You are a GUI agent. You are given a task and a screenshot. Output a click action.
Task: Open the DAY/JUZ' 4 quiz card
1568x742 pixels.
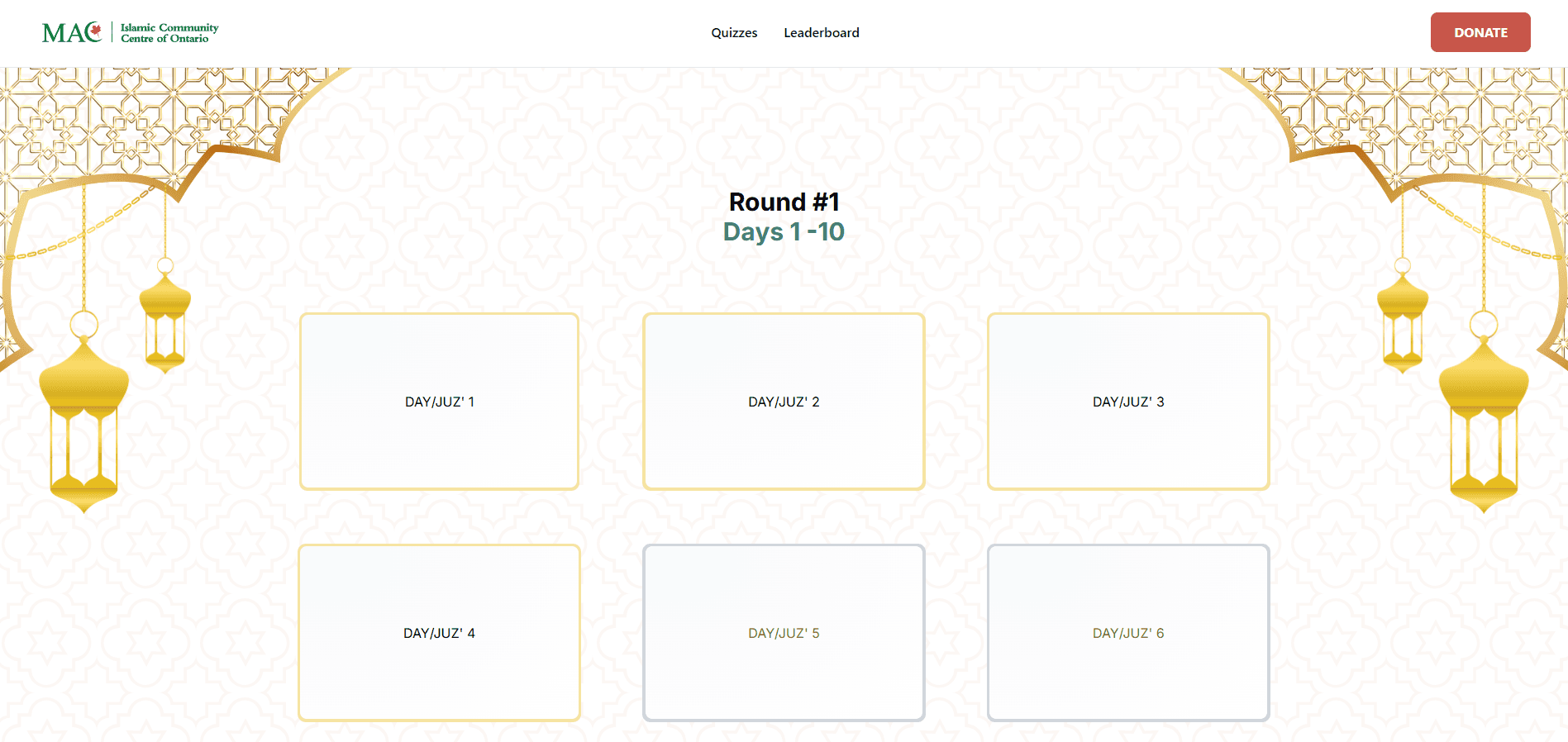(x=439, y=633)
